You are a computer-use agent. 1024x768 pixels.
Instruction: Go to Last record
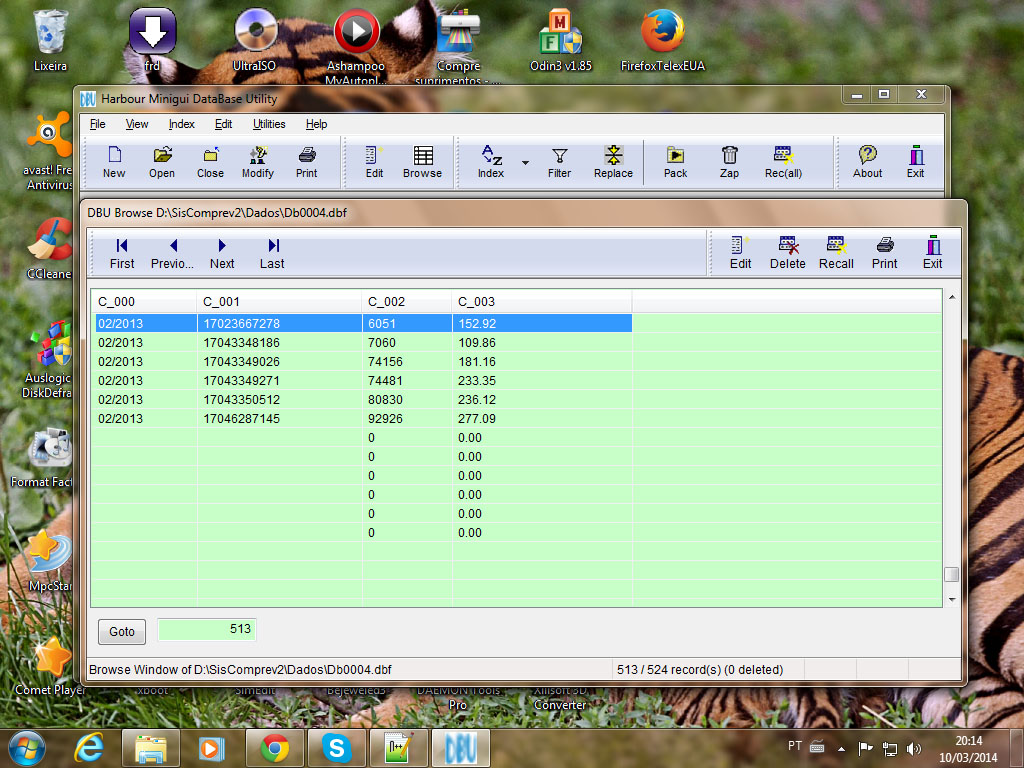click(272, 252)
